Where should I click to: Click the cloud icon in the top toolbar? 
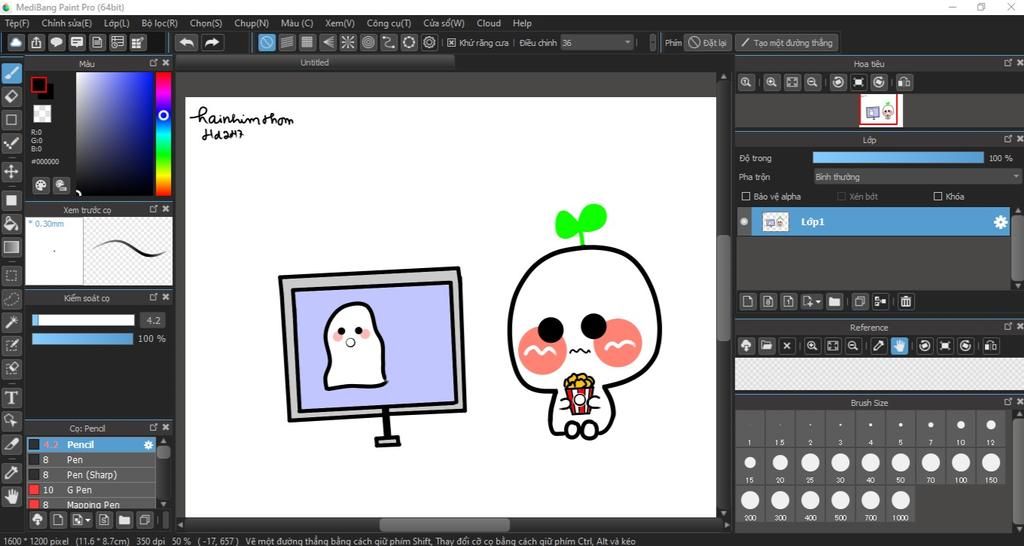[16, 43]
